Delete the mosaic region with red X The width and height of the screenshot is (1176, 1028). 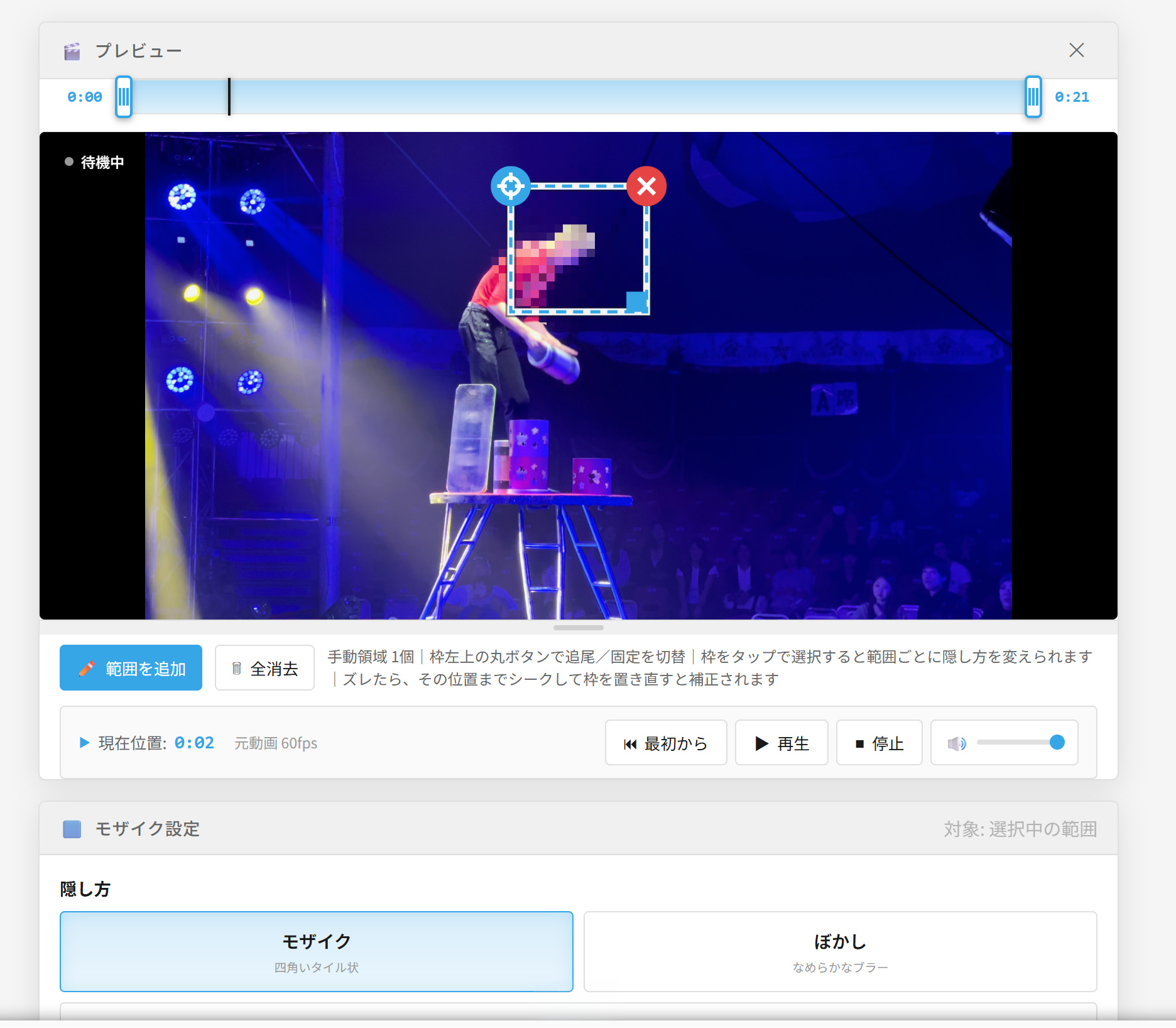[x=646, y=186]
